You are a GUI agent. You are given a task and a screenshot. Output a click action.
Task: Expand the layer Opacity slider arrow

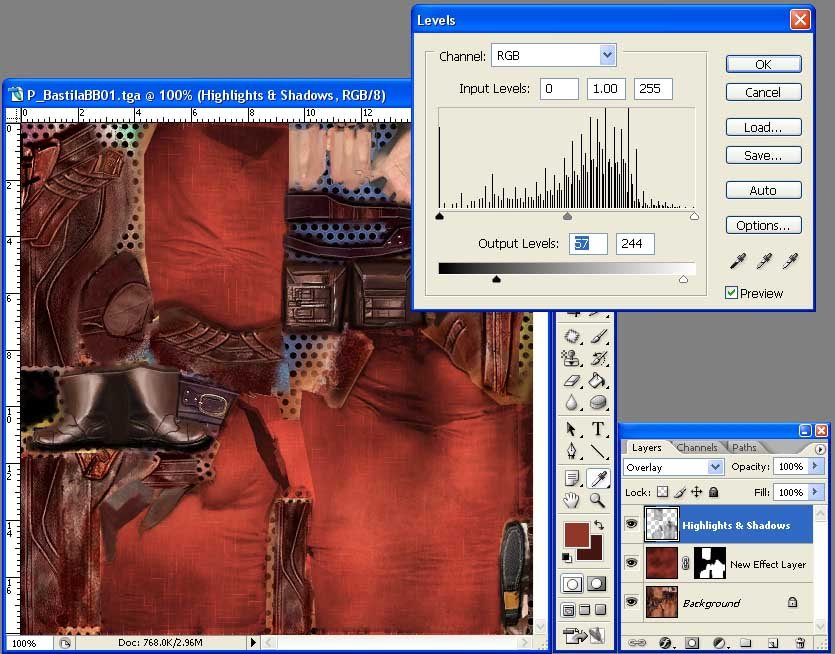(x=816, y=467)
